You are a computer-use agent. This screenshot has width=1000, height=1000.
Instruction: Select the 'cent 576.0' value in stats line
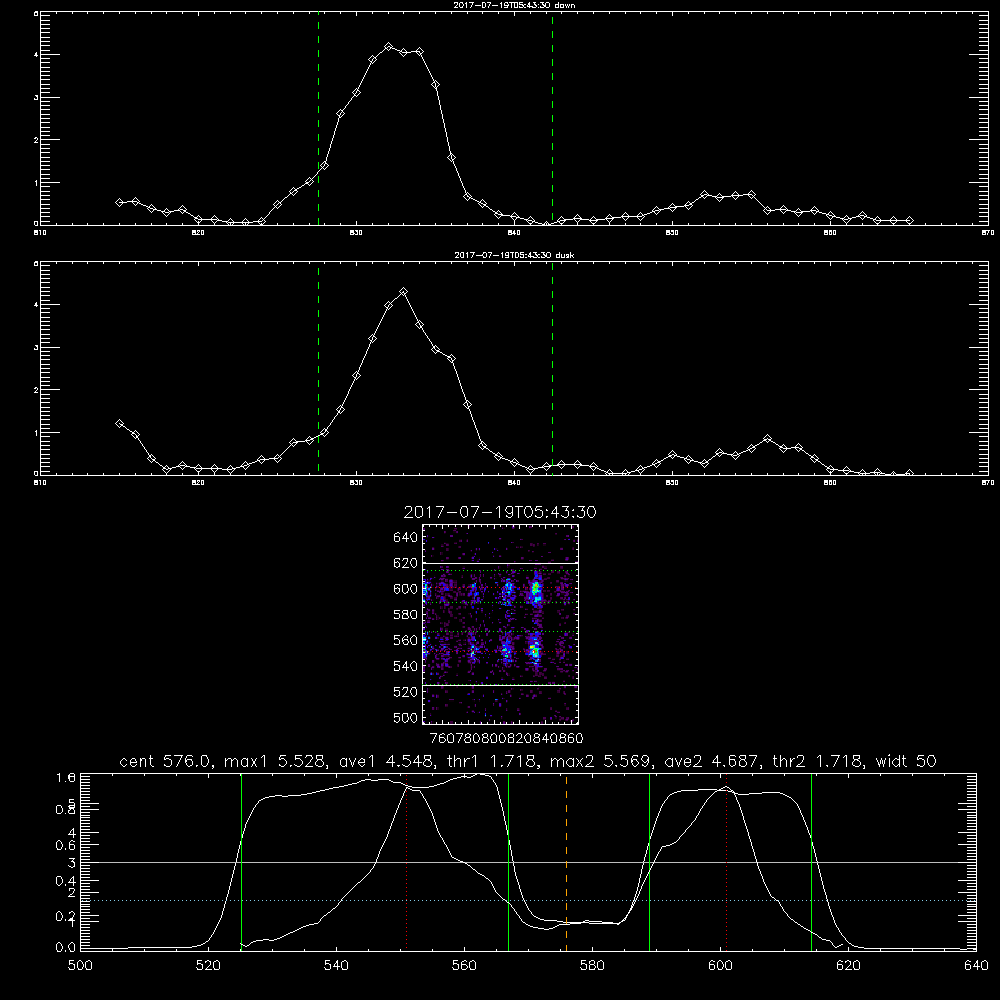tap(168, 761)
